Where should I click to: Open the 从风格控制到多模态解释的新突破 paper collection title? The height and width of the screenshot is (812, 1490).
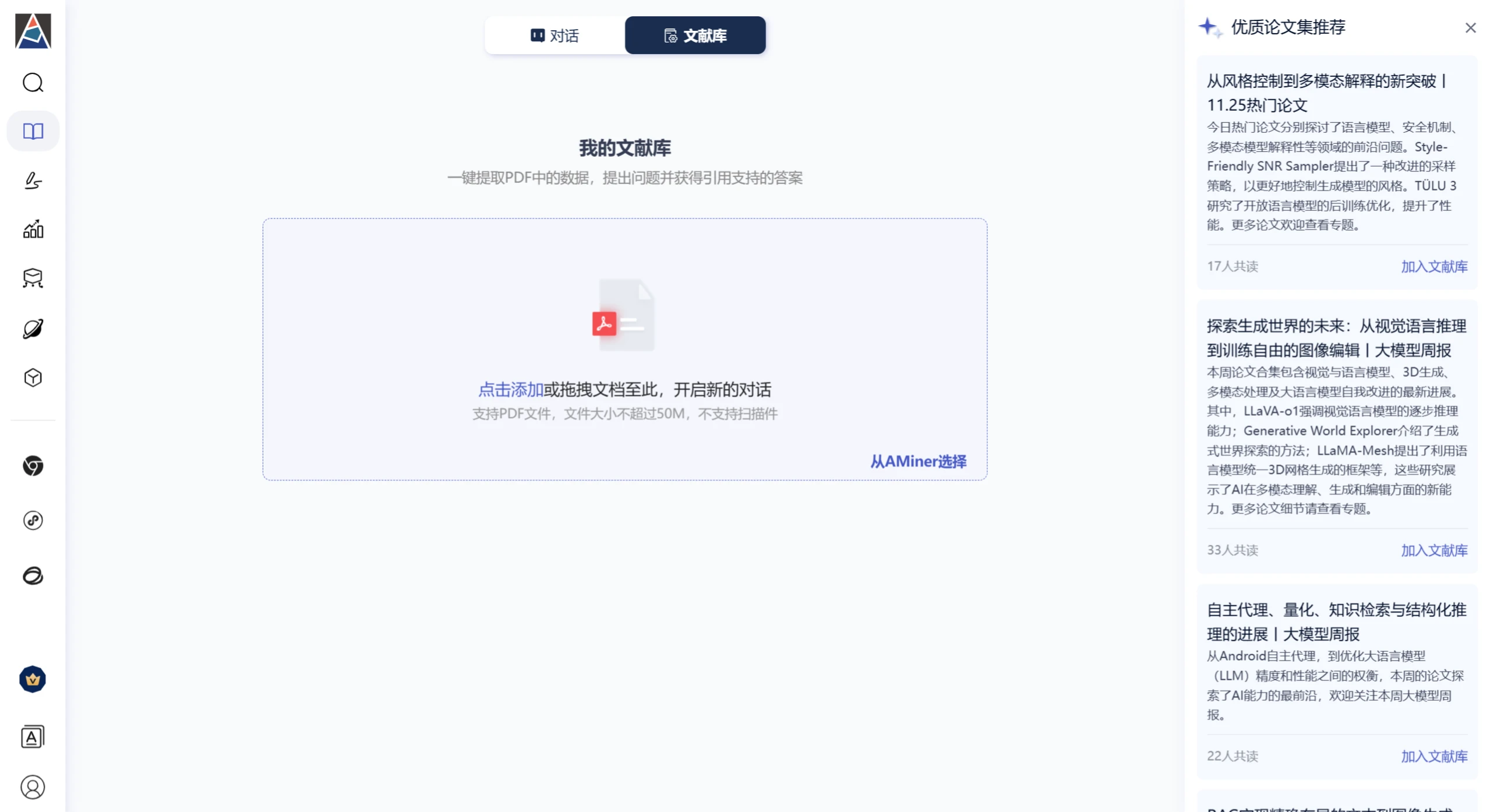click(1327, 93)
